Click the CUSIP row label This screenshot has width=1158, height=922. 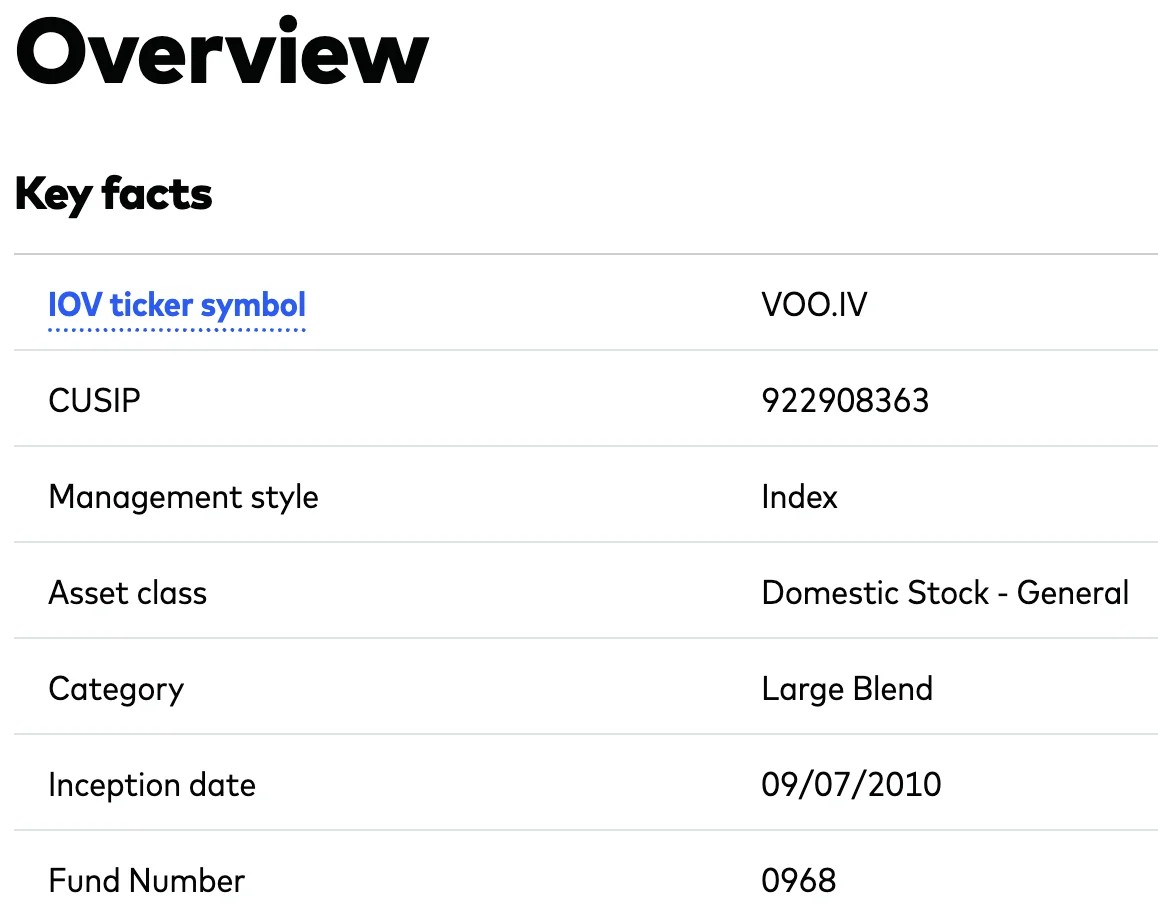click(94, 401)
